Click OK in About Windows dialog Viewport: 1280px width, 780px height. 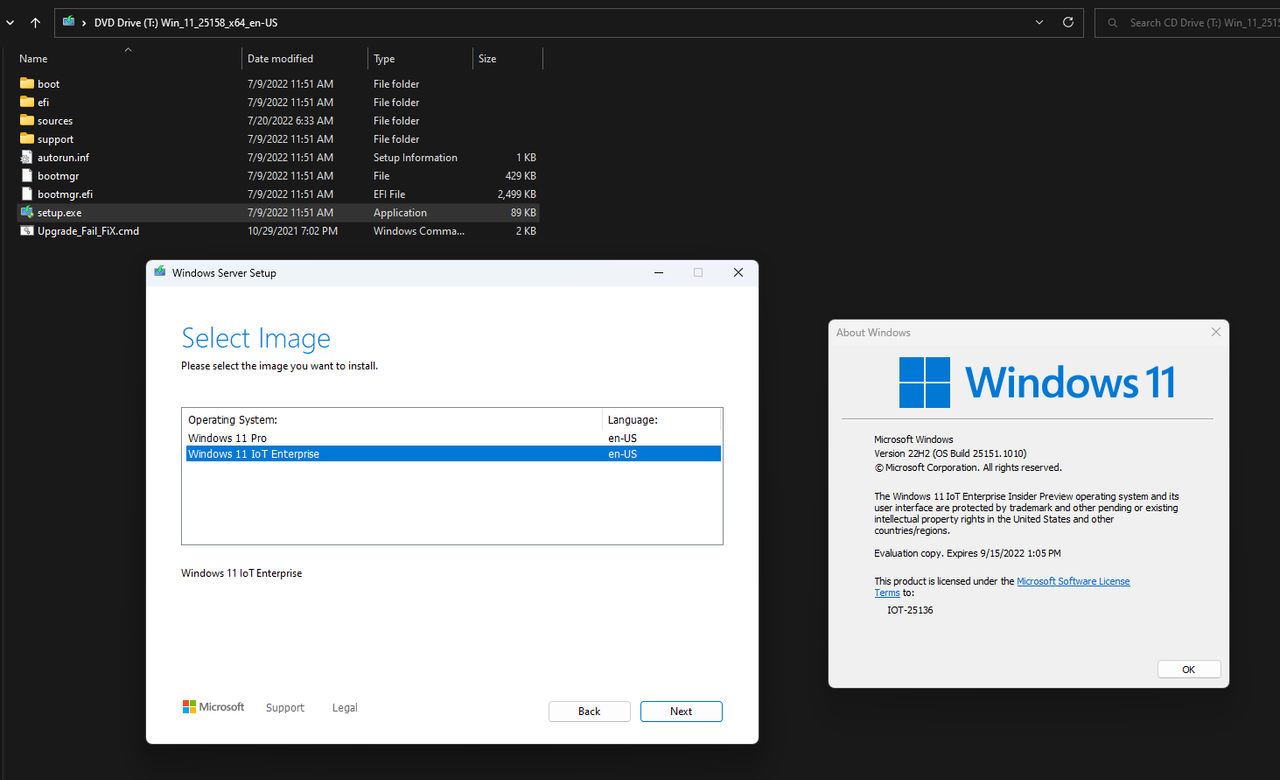[1189, 669]
